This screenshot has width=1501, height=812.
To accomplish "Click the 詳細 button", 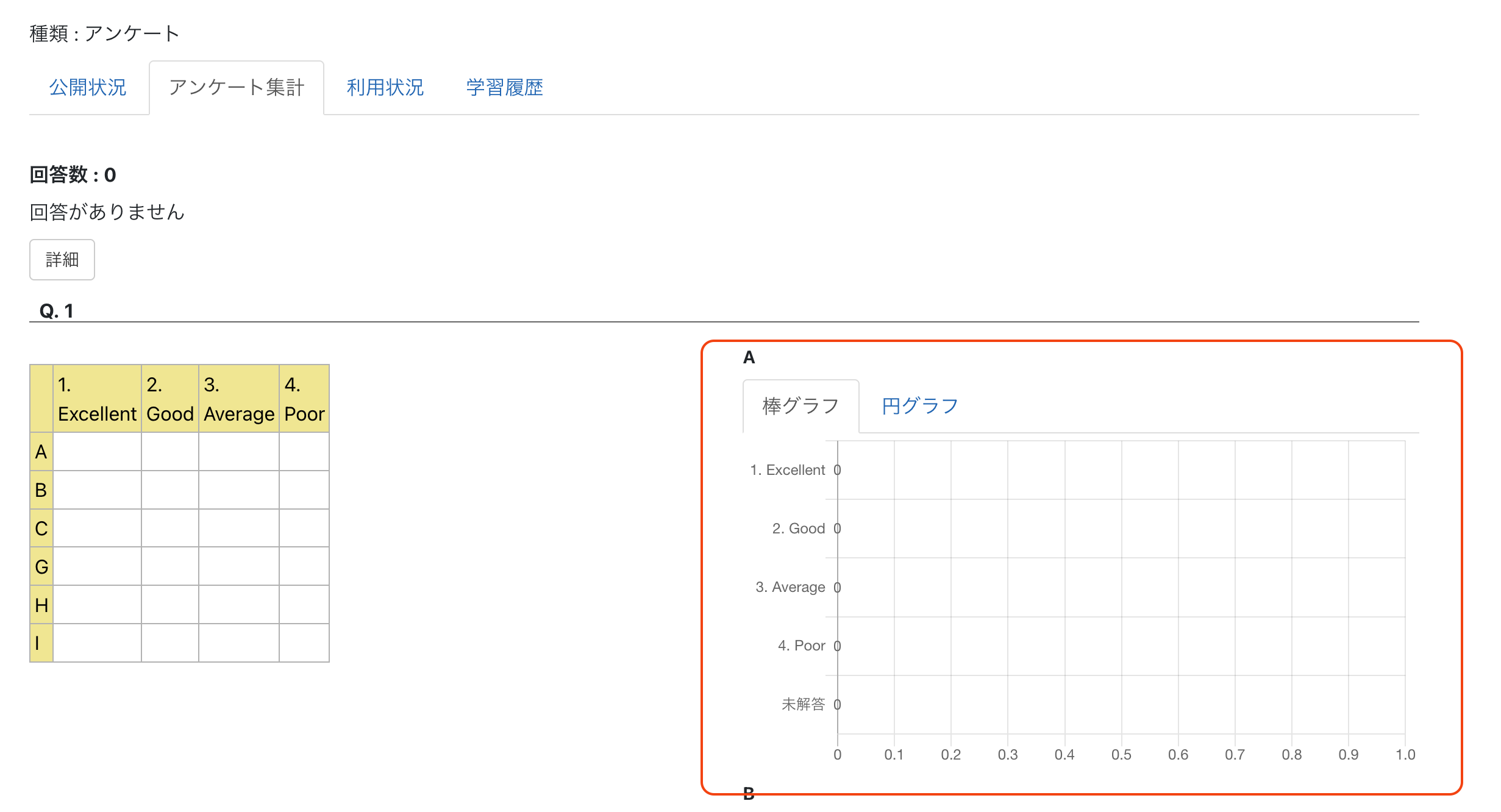I will (x=62, y=260).
